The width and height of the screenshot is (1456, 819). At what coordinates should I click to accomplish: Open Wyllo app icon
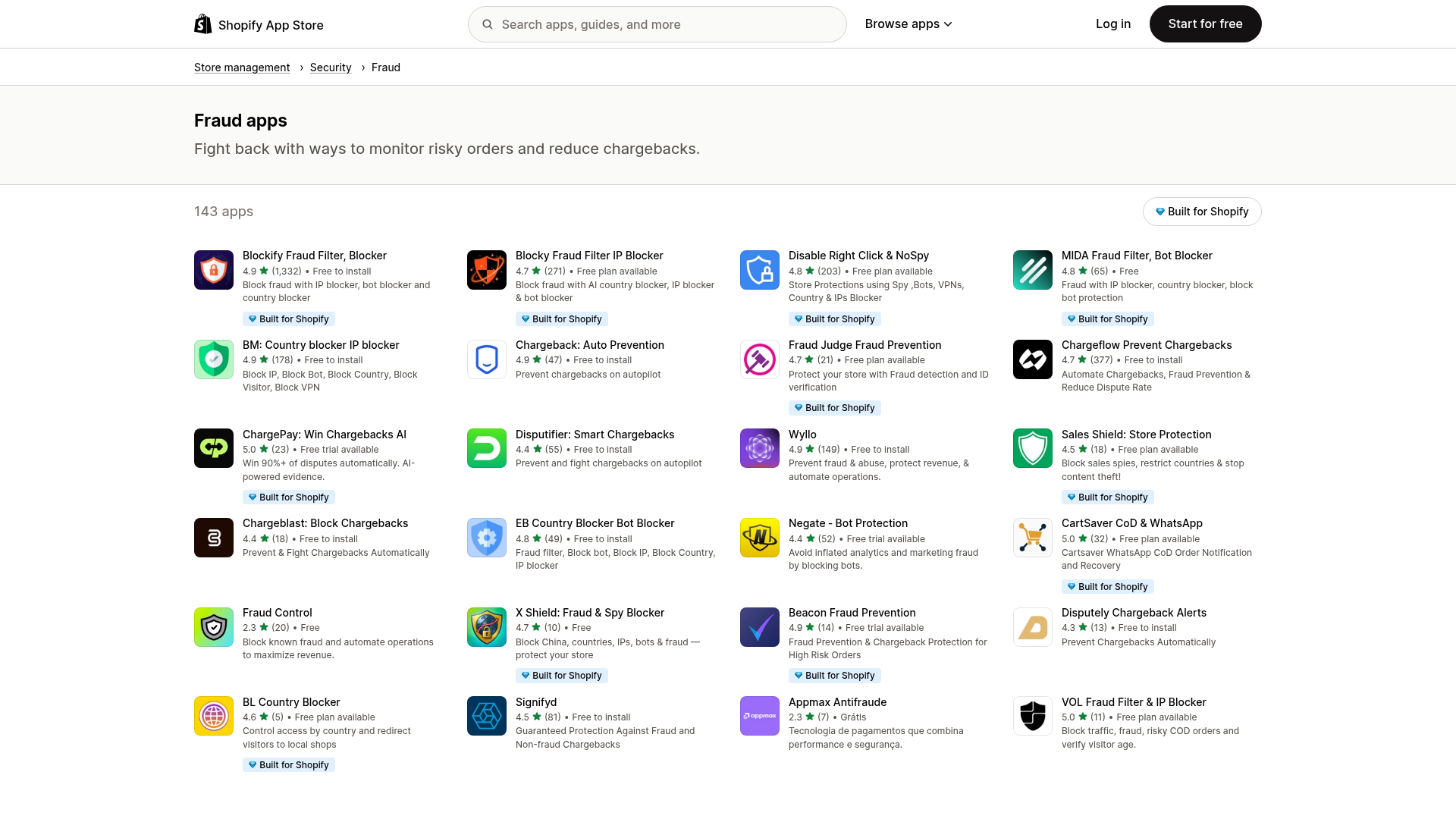[x=760, y=448]
